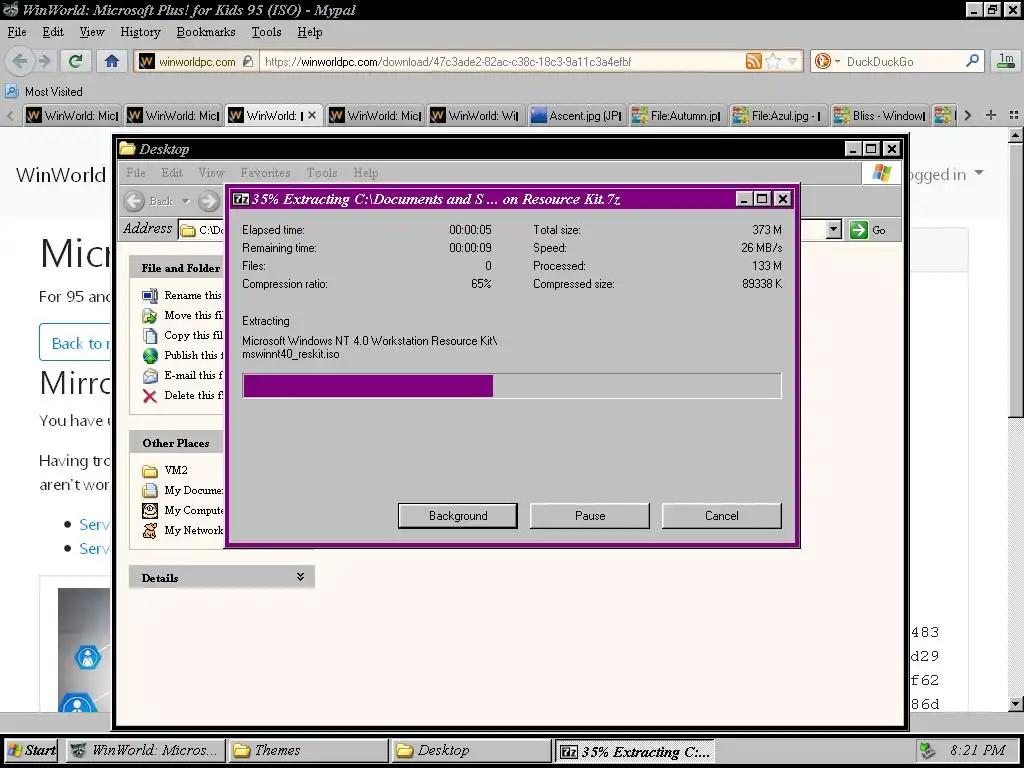The height and width of the screenshot is (768, 1024).
Task: Open the browser File menu
Action: click(x=17, y=32)
